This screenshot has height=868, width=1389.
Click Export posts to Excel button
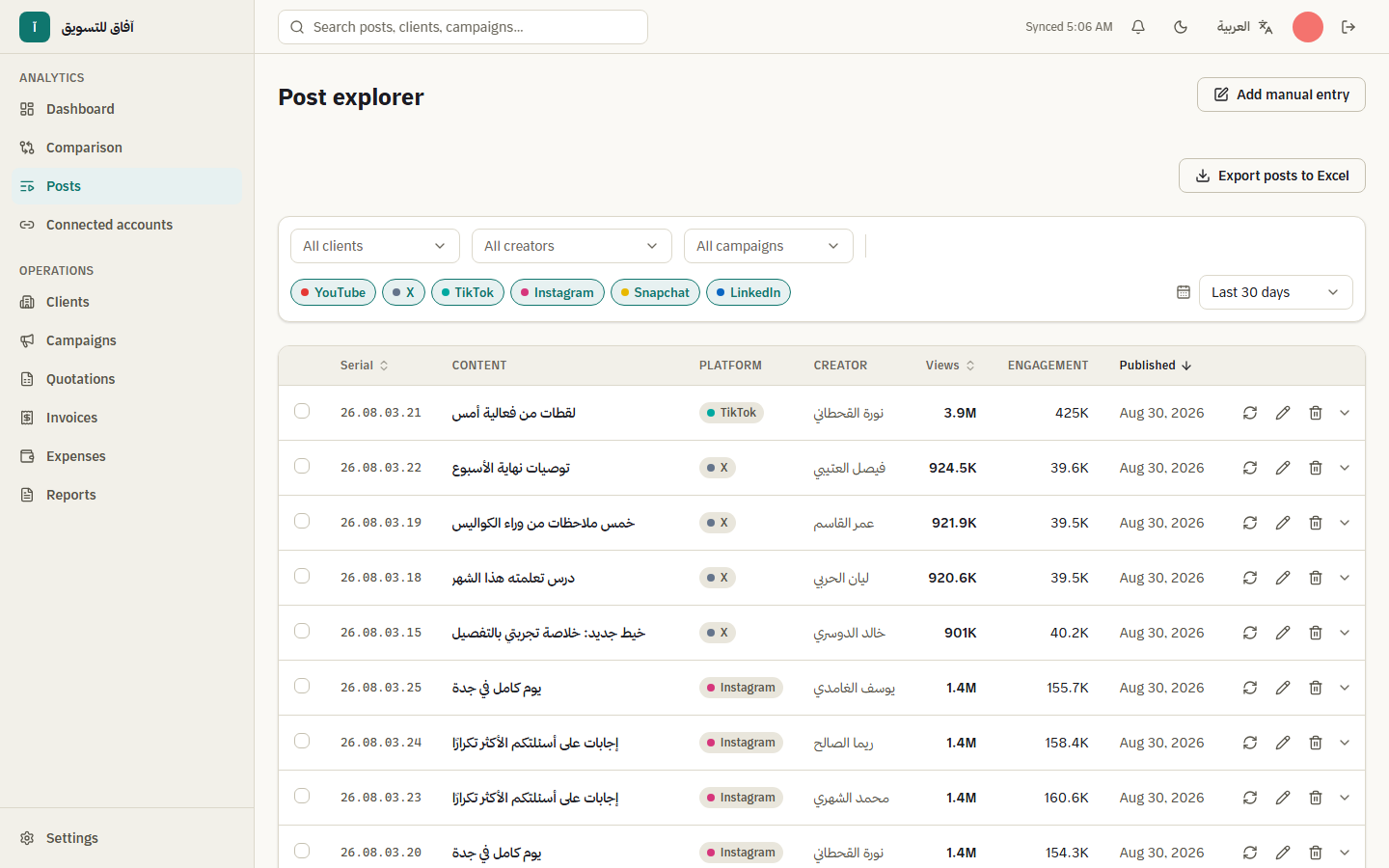tap(1272, 176)
